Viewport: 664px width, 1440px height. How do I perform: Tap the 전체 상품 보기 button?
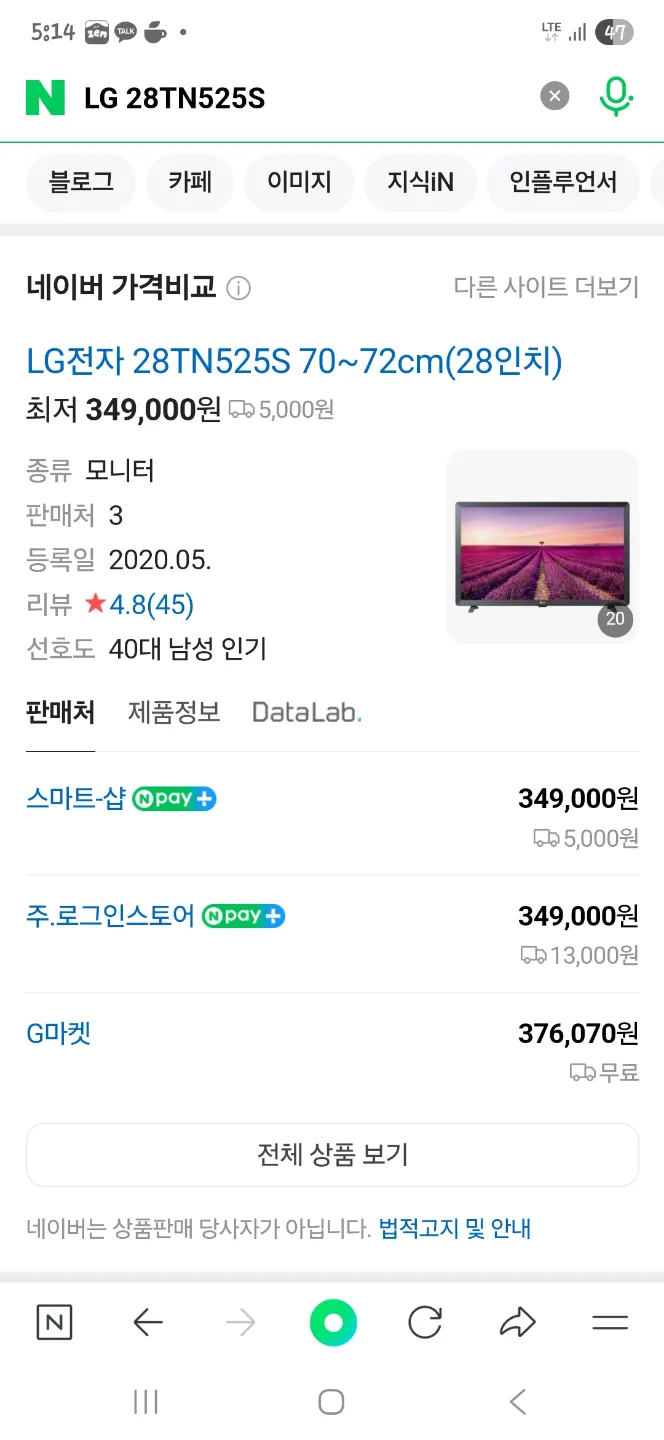pos(332,1155)
